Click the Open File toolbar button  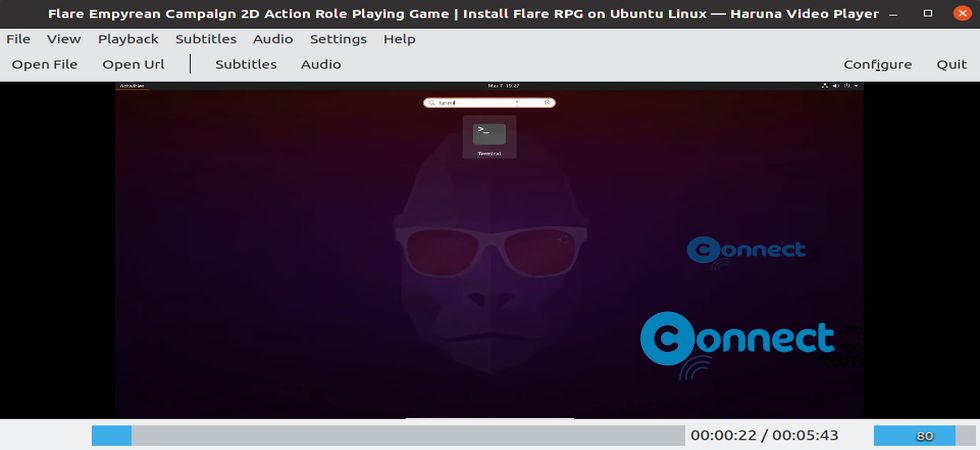tap(44, 64)
